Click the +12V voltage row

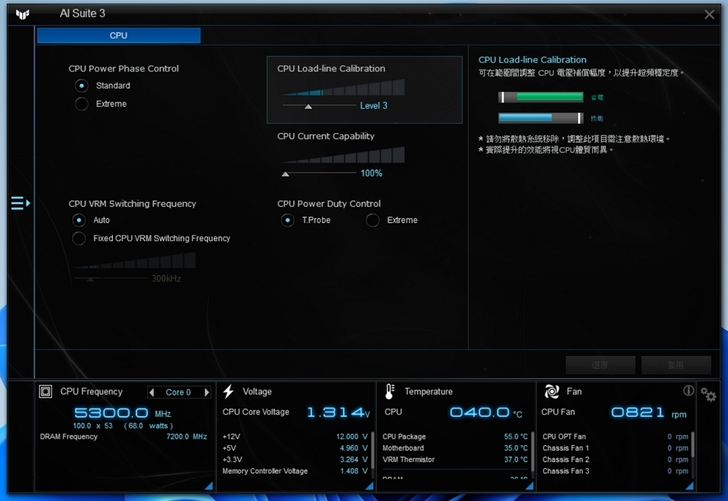(x=295, y=437)
